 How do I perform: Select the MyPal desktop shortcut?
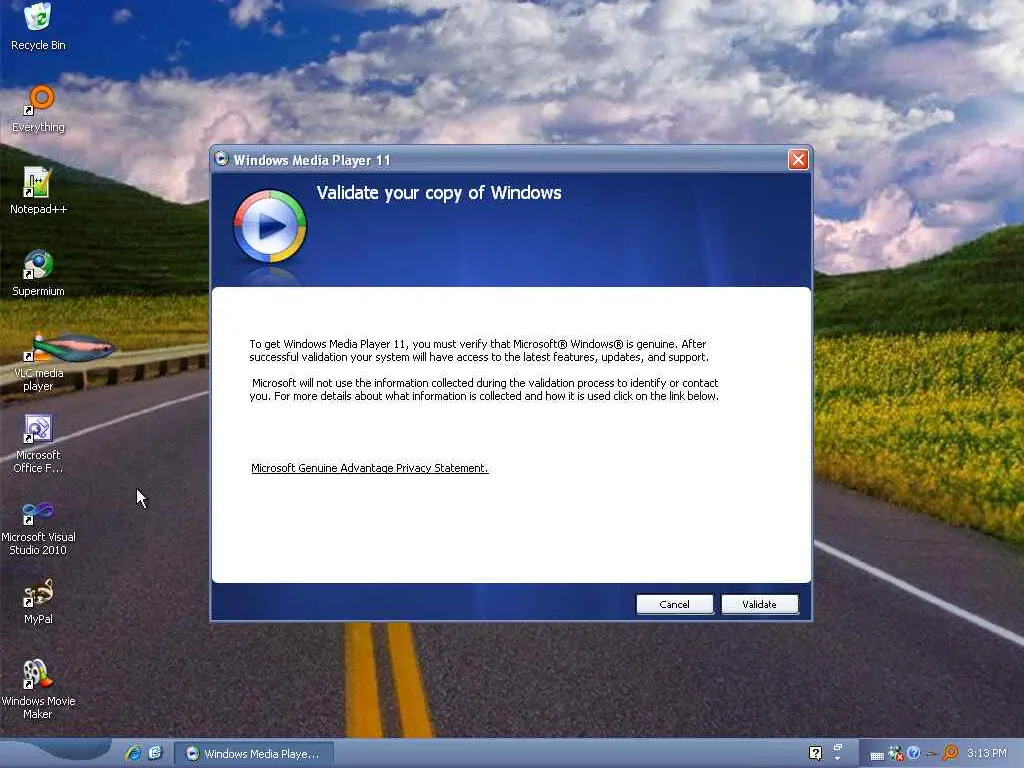tap(38, 602)
